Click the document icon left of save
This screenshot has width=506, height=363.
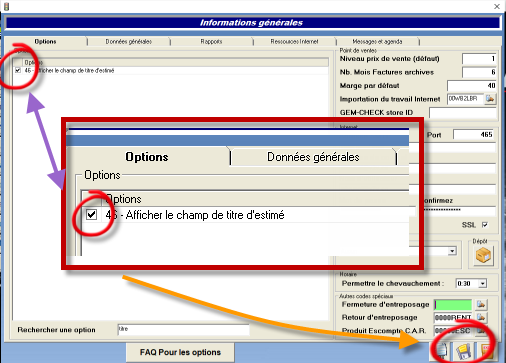442,352
